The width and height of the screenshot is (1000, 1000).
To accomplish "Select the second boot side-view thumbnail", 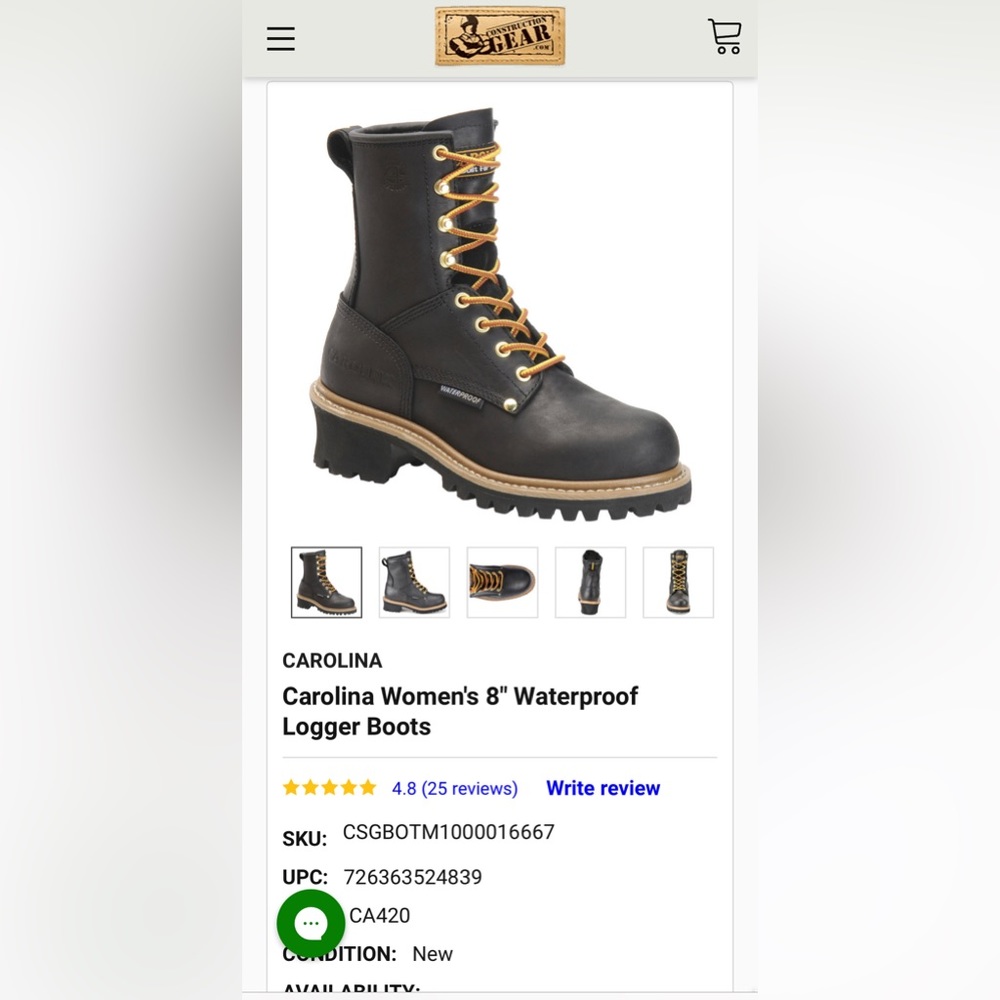I will click(415, 582).
